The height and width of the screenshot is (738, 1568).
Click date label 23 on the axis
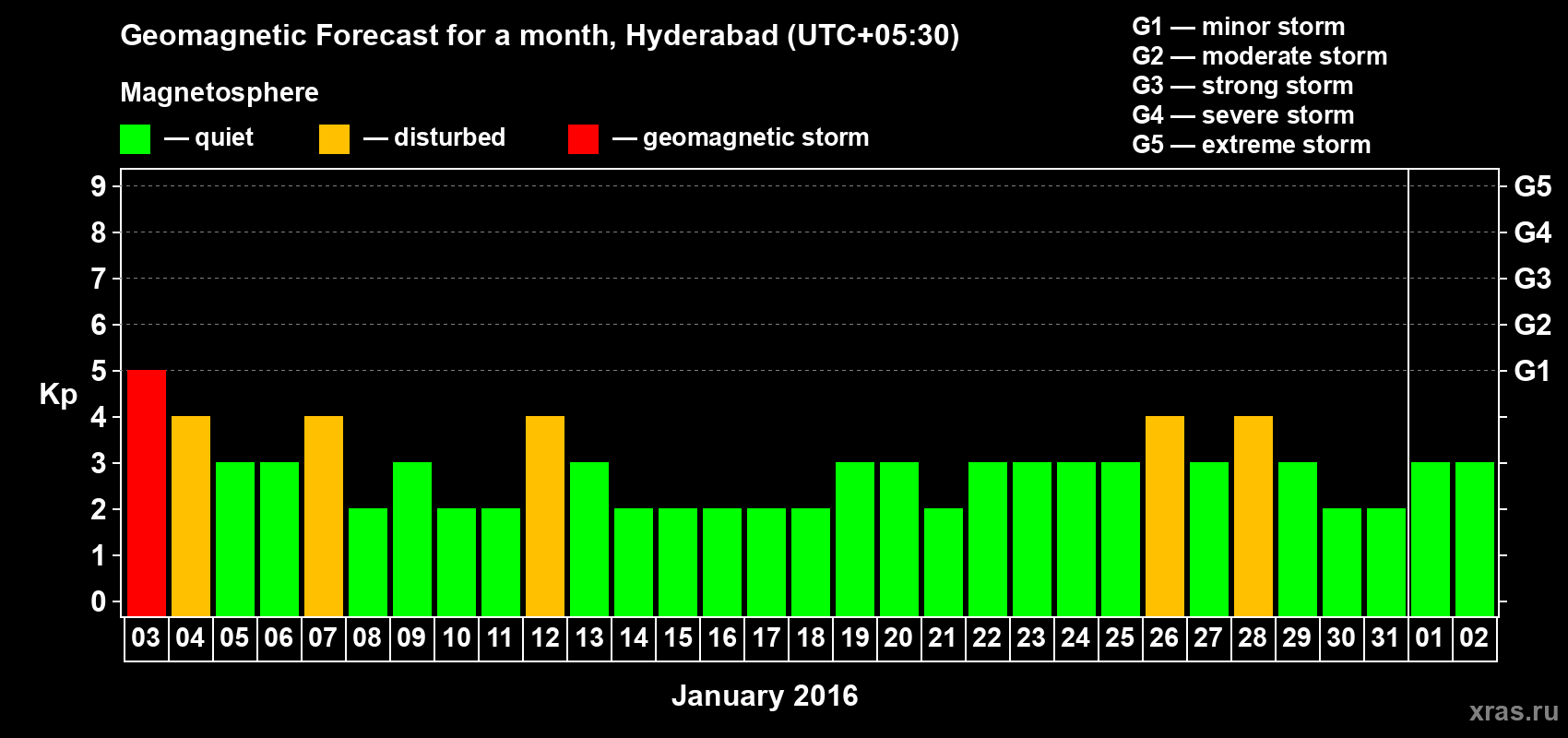[x=1031, y=638]
